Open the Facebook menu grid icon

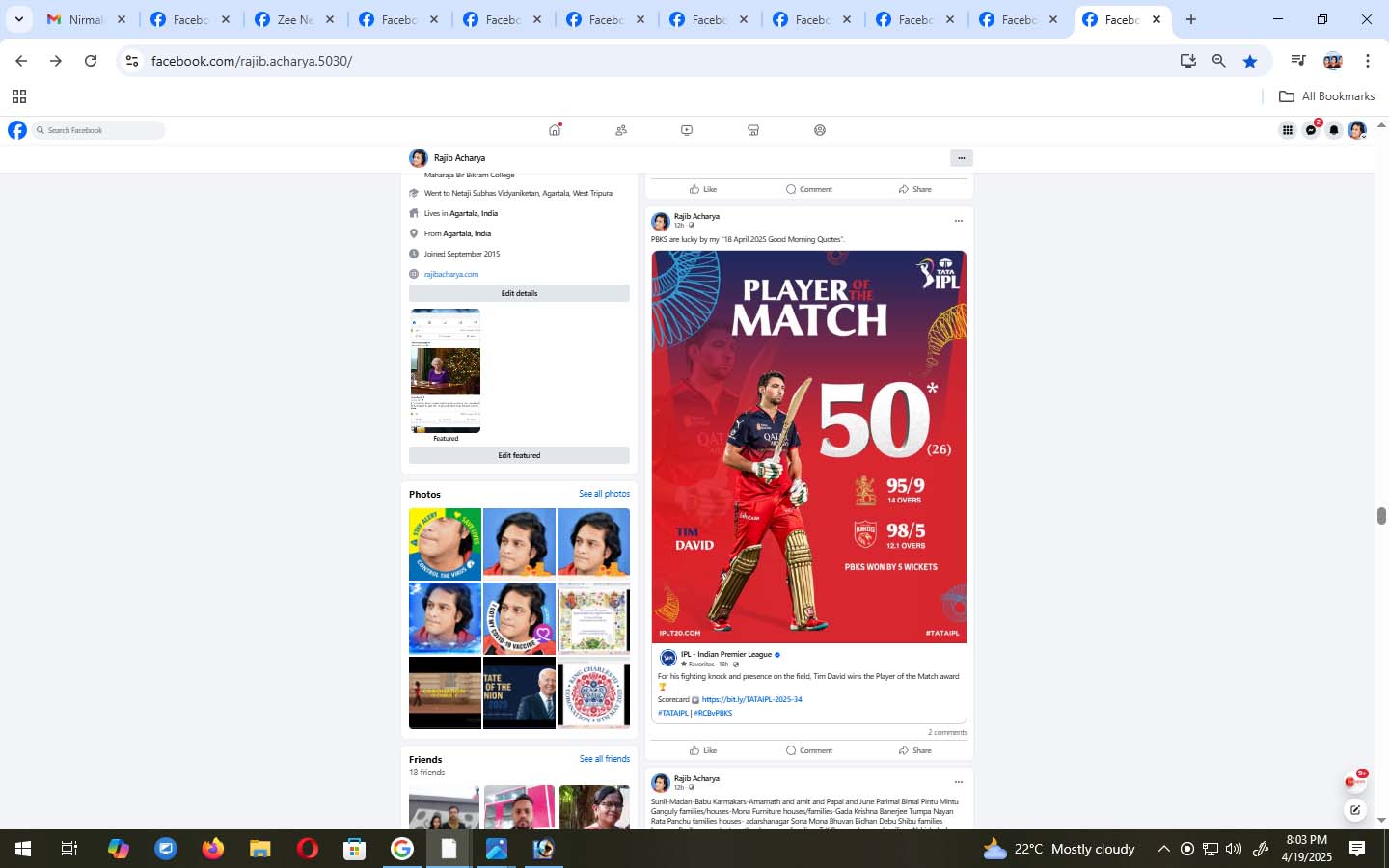pos(1288,130)
